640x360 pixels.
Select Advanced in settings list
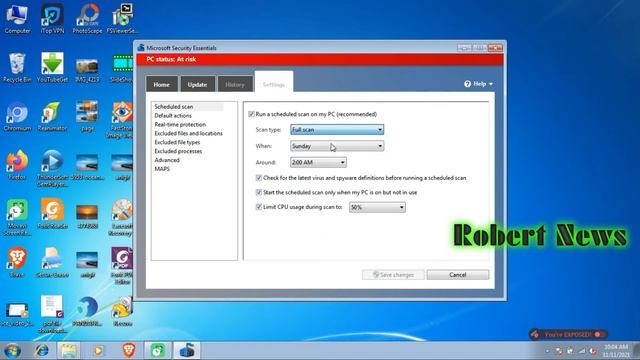coord(167,160)
